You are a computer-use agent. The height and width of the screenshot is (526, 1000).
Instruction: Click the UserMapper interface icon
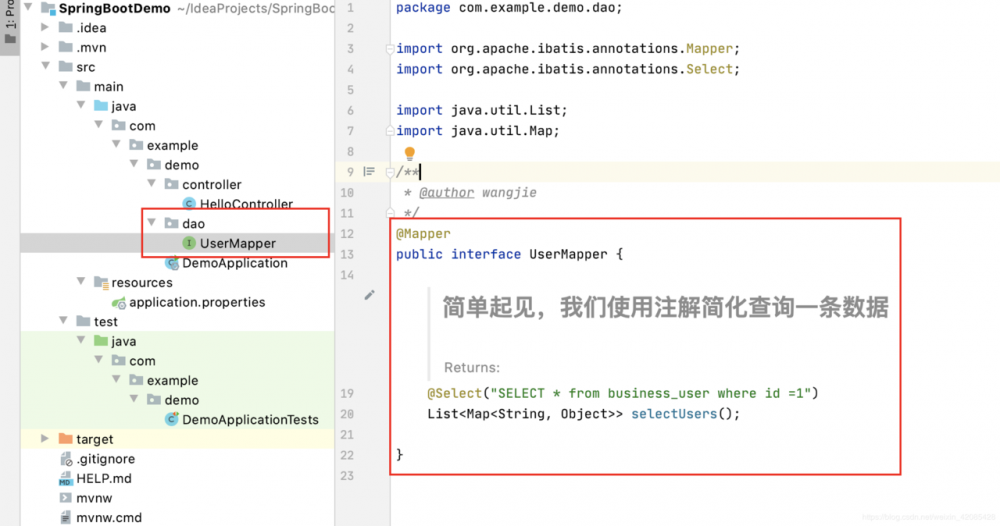[x=189, y=243]
